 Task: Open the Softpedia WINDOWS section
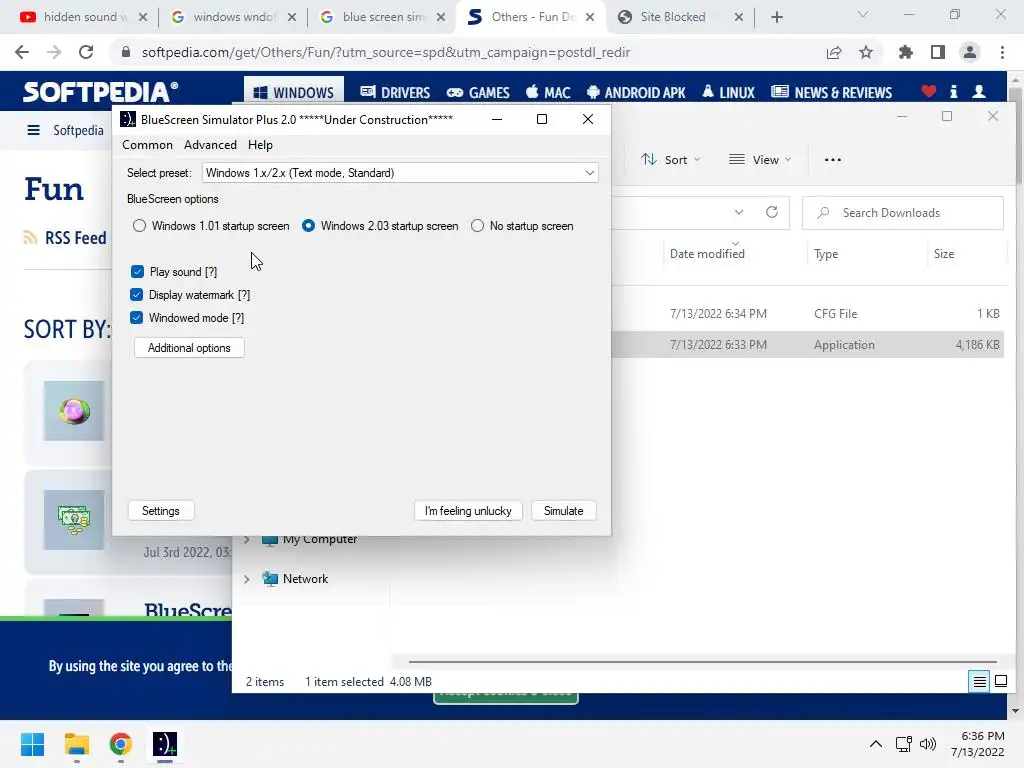click(294, 93)
